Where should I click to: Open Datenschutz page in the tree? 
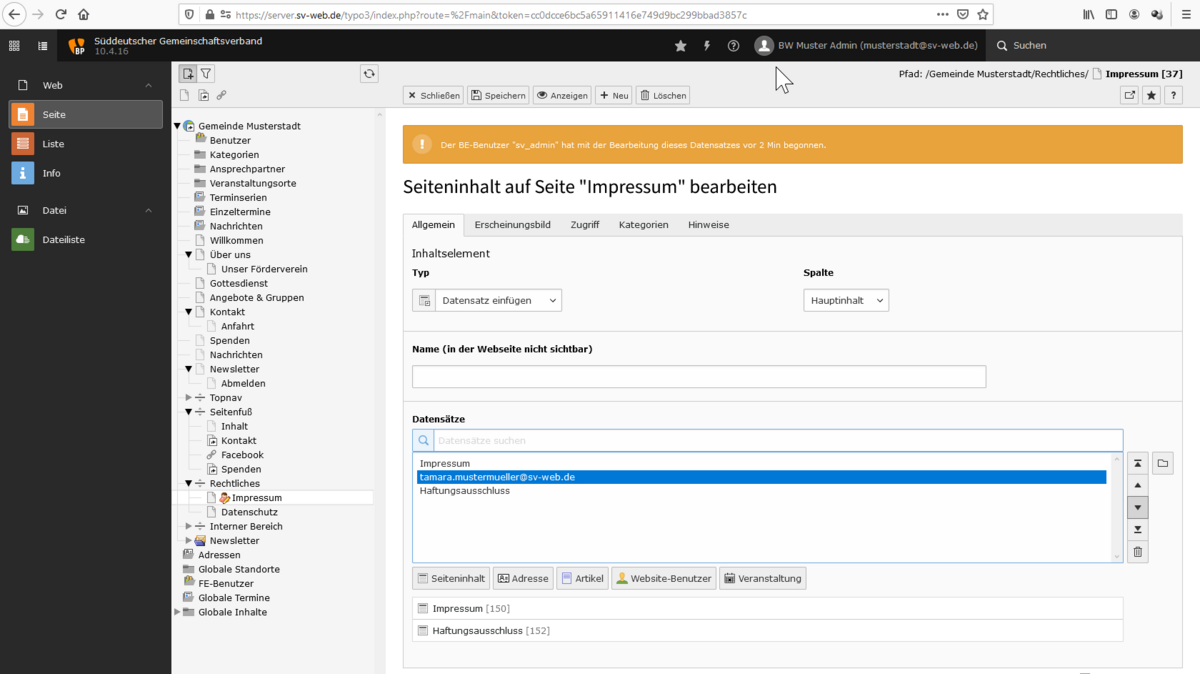coord(249,512)
